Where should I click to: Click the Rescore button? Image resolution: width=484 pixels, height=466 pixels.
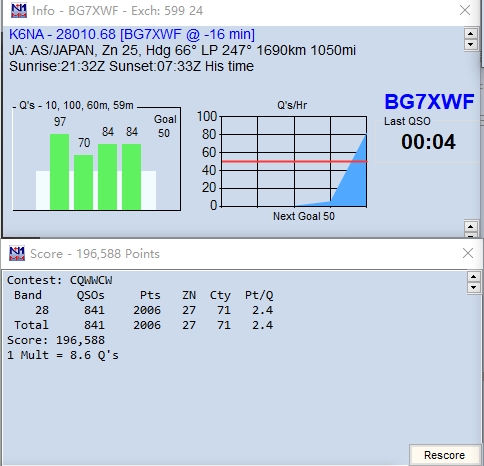pyautogui.click(x=444, y=455)
